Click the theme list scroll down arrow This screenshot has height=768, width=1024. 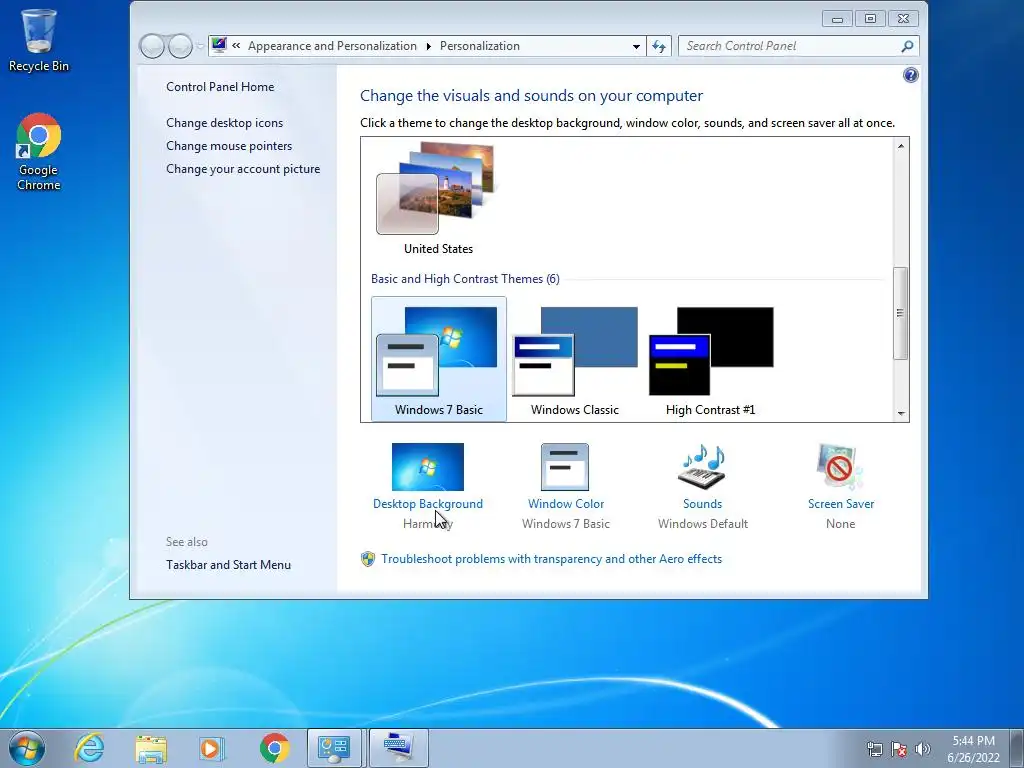click(901, 413)
